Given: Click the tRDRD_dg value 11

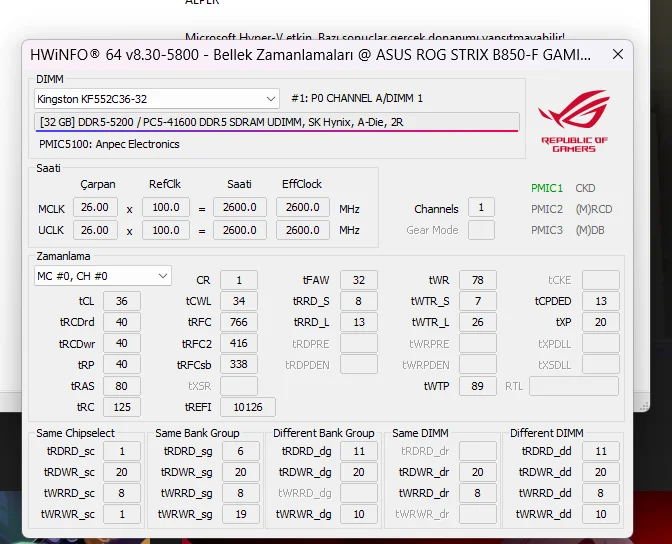Looking at the screenshot, I should coord(359,451).
